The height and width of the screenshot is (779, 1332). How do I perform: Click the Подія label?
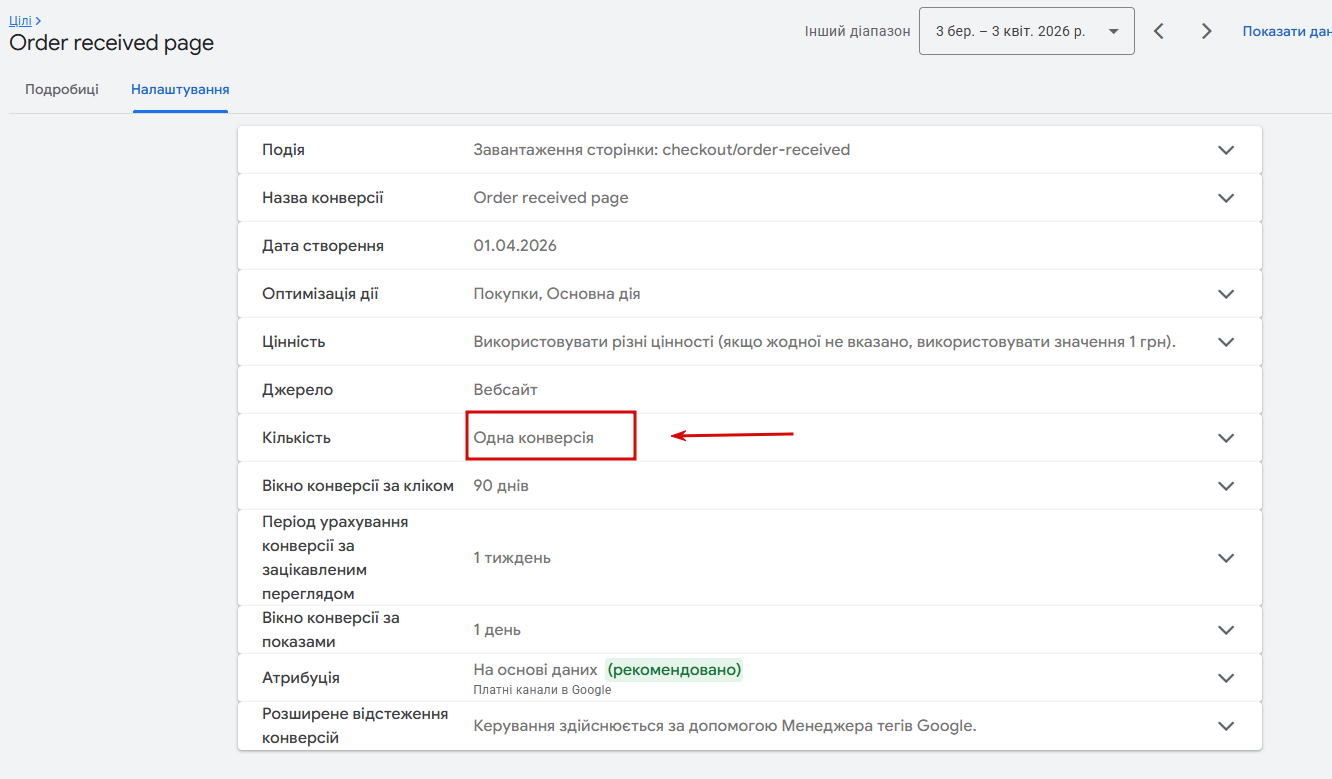tap(283, 150)
